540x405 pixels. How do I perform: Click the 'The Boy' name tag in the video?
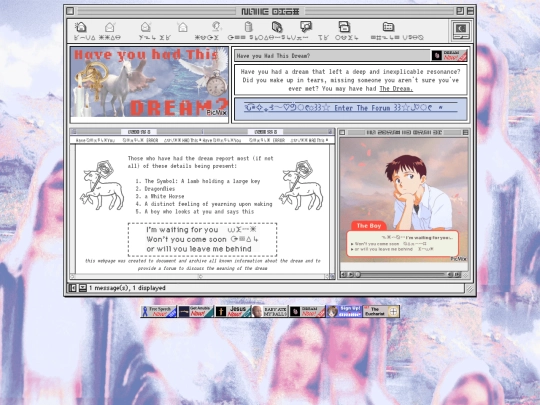tap(369, 226)
